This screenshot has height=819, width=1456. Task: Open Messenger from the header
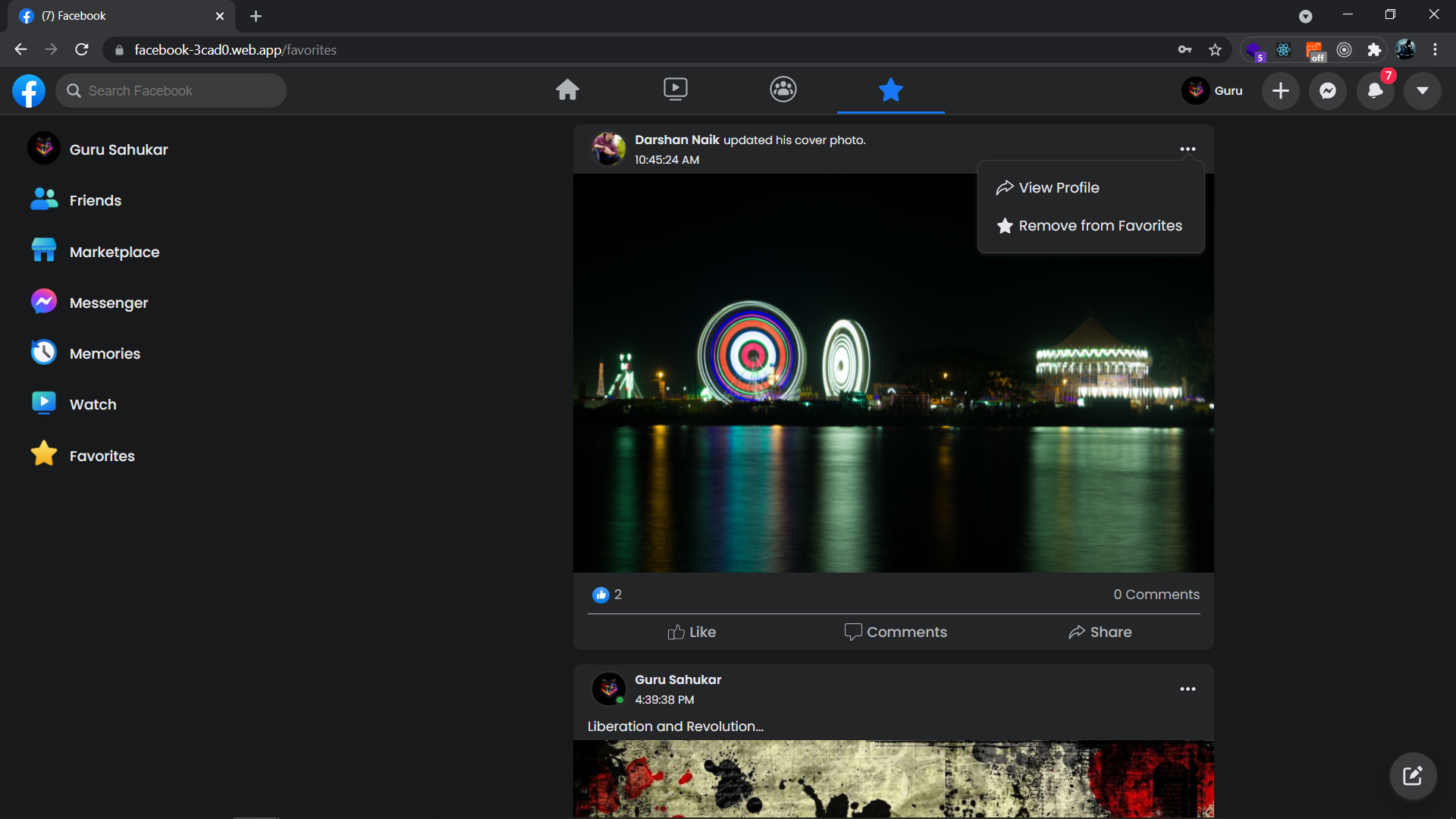(1328, 91)
